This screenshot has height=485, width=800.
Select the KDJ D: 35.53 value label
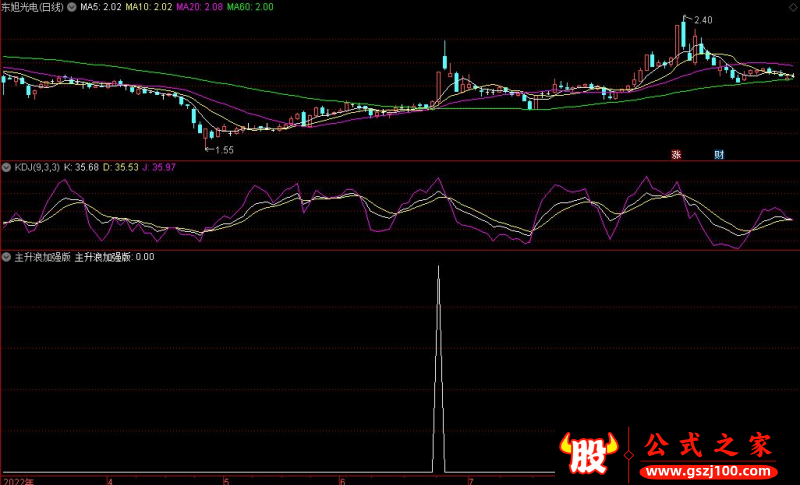pyautogui.click(x=125, y=168)
